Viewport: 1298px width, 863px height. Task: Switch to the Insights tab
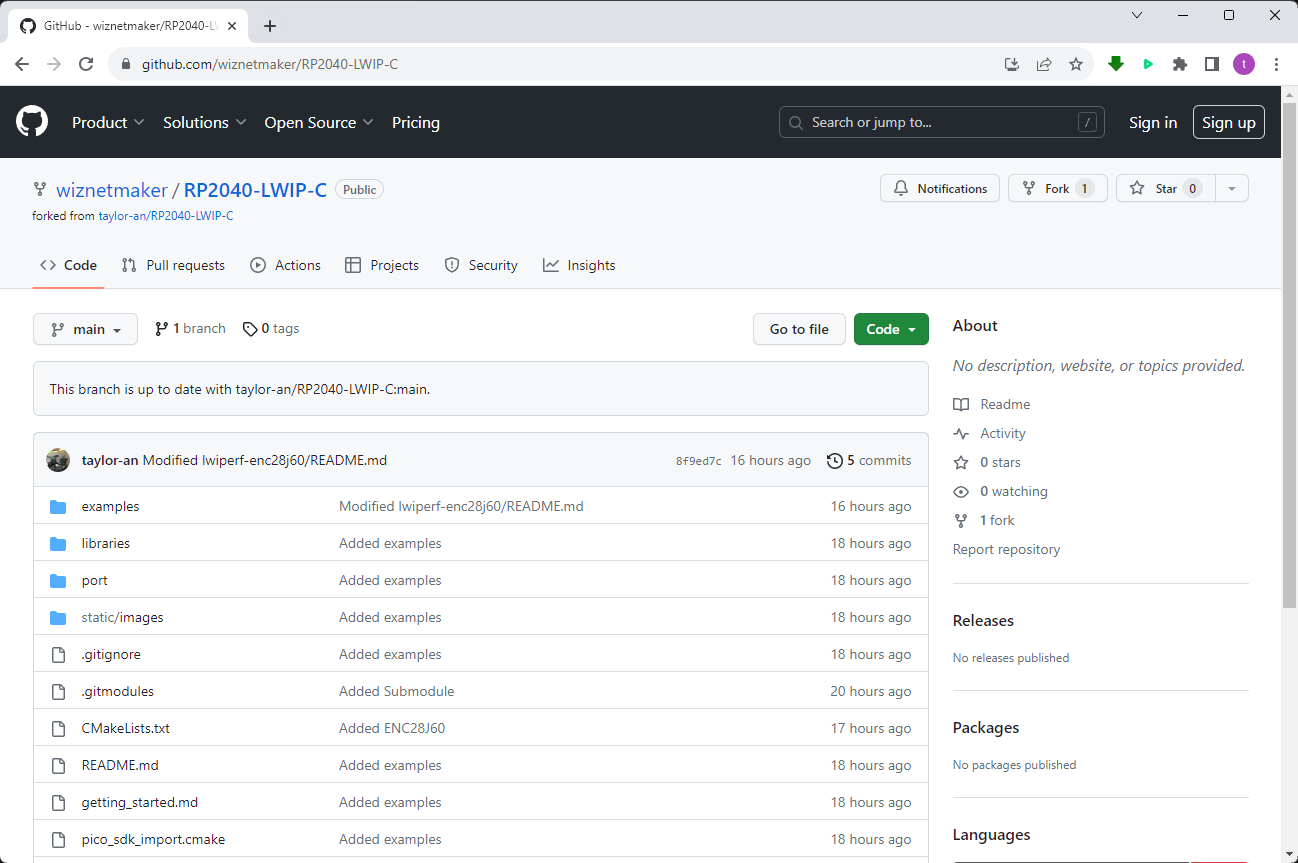579,265
